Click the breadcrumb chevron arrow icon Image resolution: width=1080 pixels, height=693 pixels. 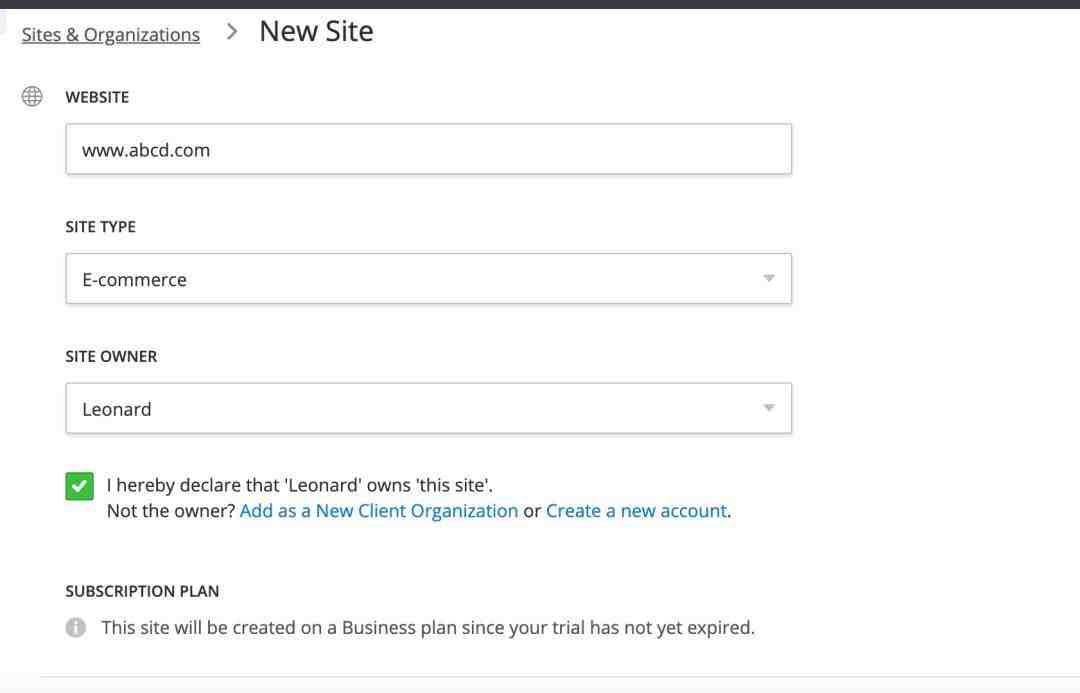point(232,32)
